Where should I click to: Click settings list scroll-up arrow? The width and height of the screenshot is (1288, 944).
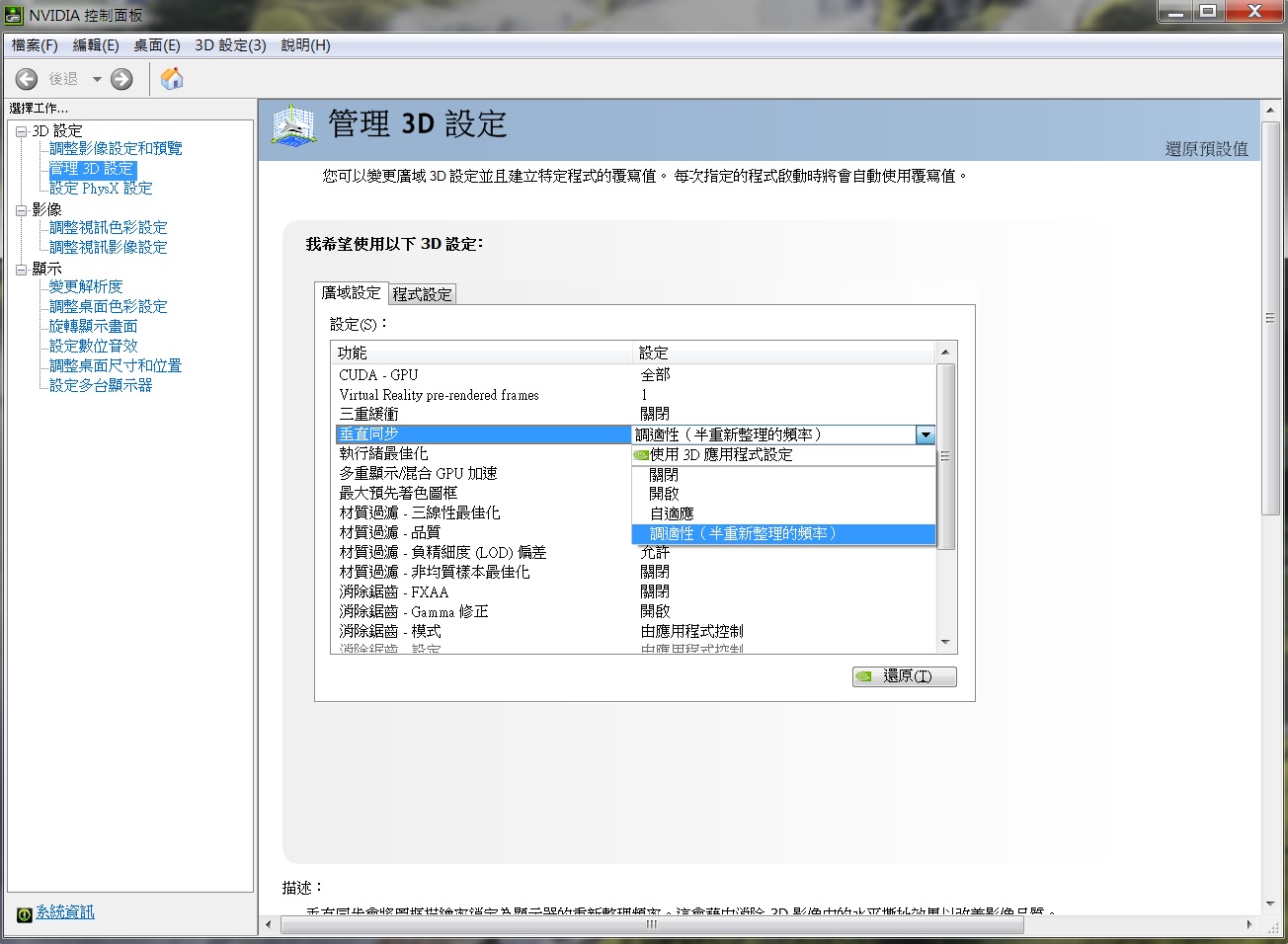coord(945,353)
